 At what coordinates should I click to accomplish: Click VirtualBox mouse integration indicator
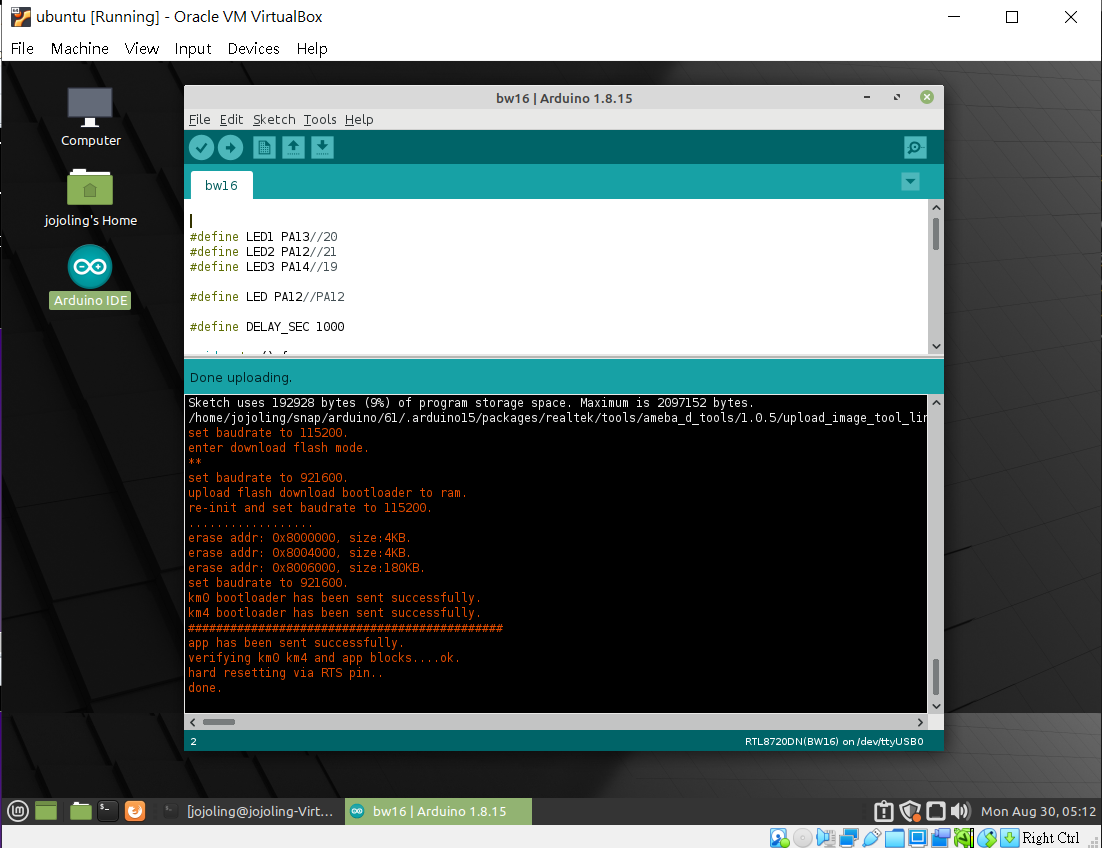[987, 837]
